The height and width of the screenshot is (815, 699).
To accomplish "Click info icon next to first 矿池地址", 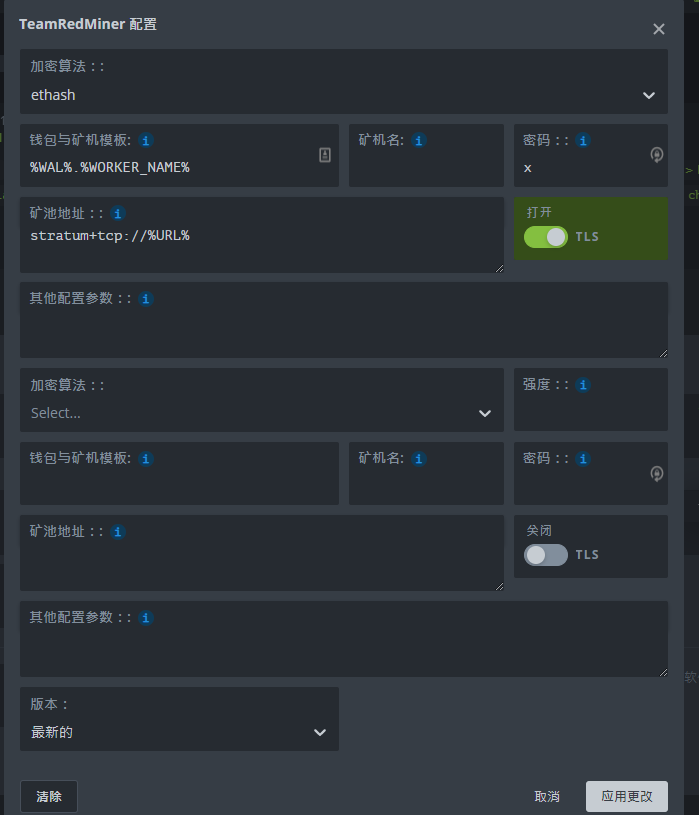I will click(x=118, y=214).
